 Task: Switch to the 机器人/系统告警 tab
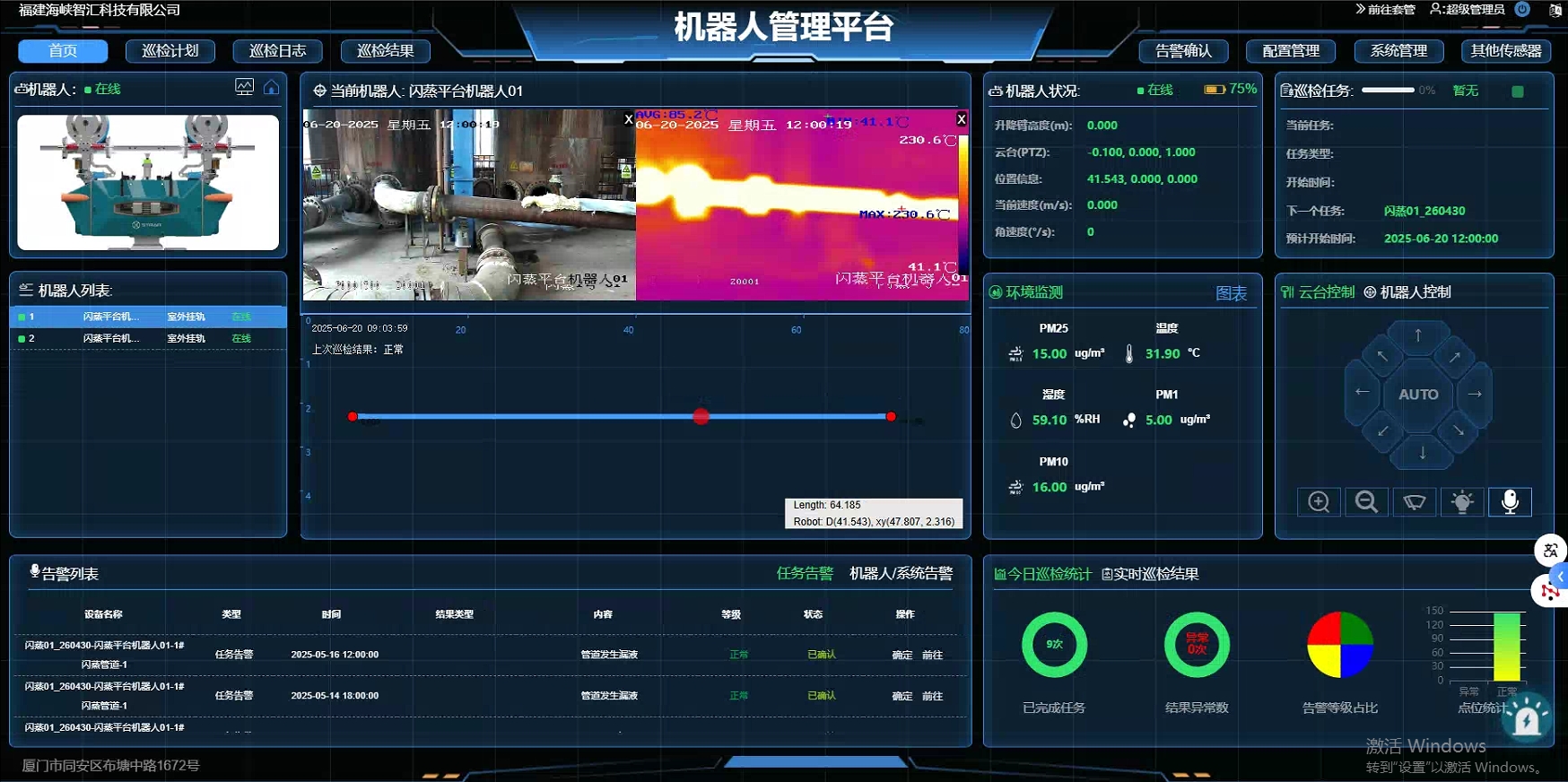[x=901, y=573]
